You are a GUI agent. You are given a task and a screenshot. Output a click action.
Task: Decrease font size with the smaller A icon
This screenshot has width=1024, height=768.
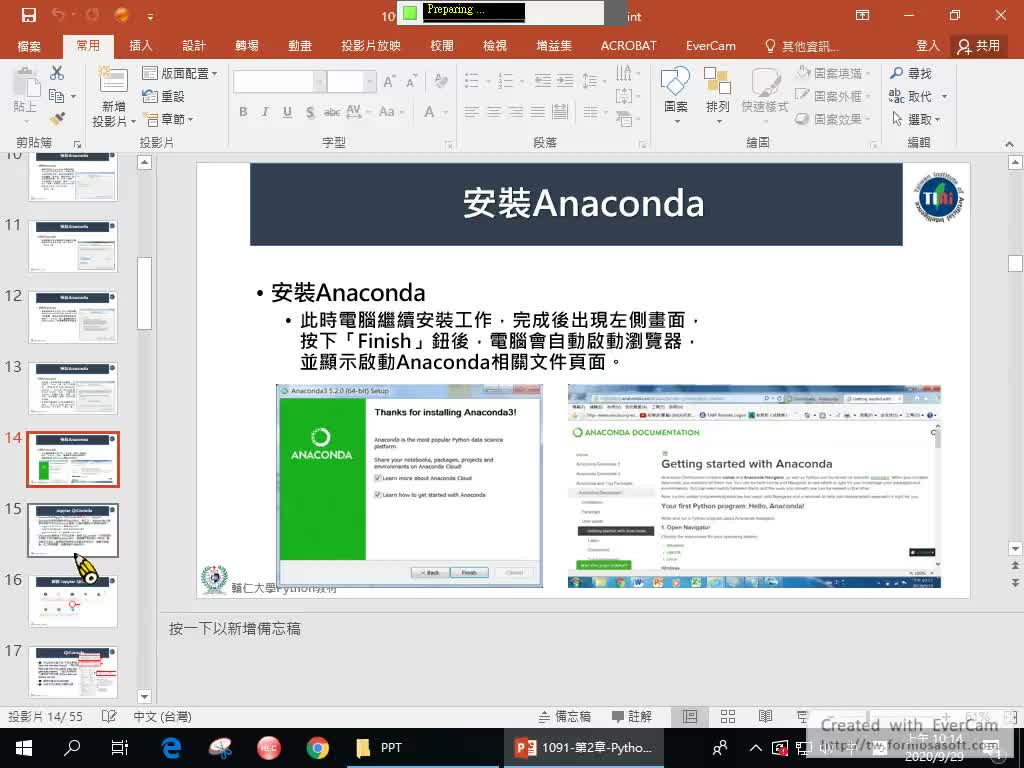[x=411, y=82]
